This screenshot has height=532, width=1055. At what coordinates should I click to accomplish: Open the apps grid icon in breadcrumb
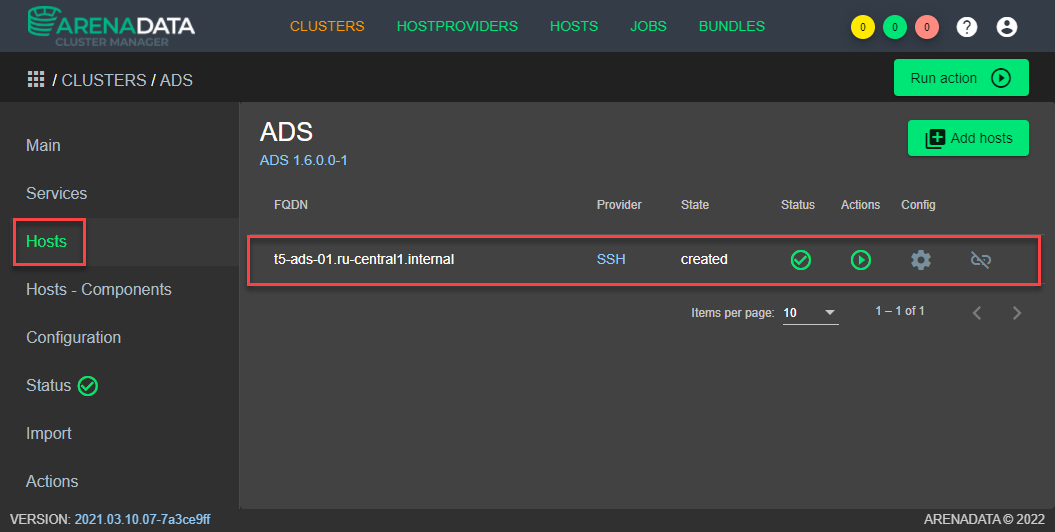(35, 79)
